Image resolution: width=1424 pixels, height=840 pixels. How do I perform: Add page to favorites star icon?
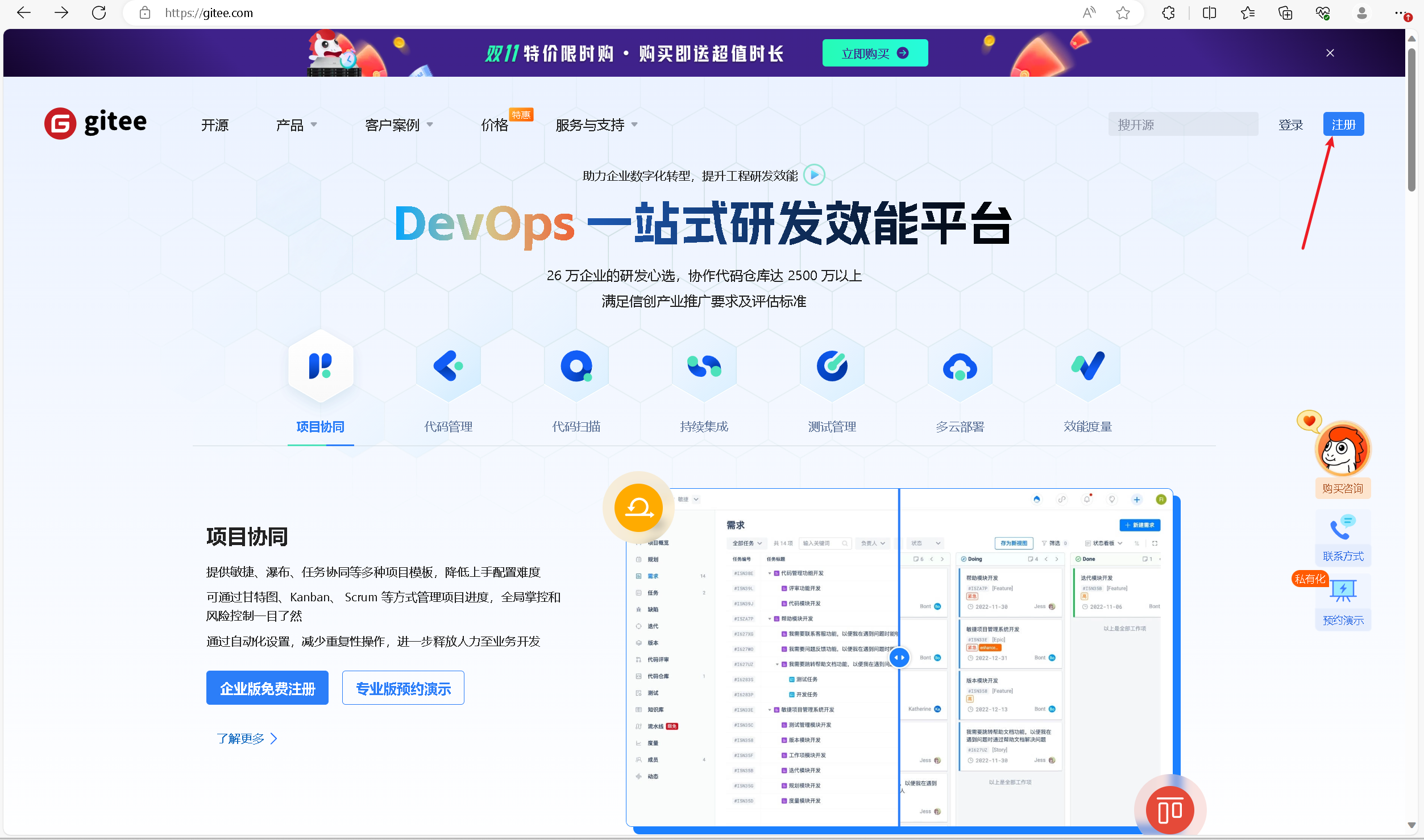[1123, 13]
